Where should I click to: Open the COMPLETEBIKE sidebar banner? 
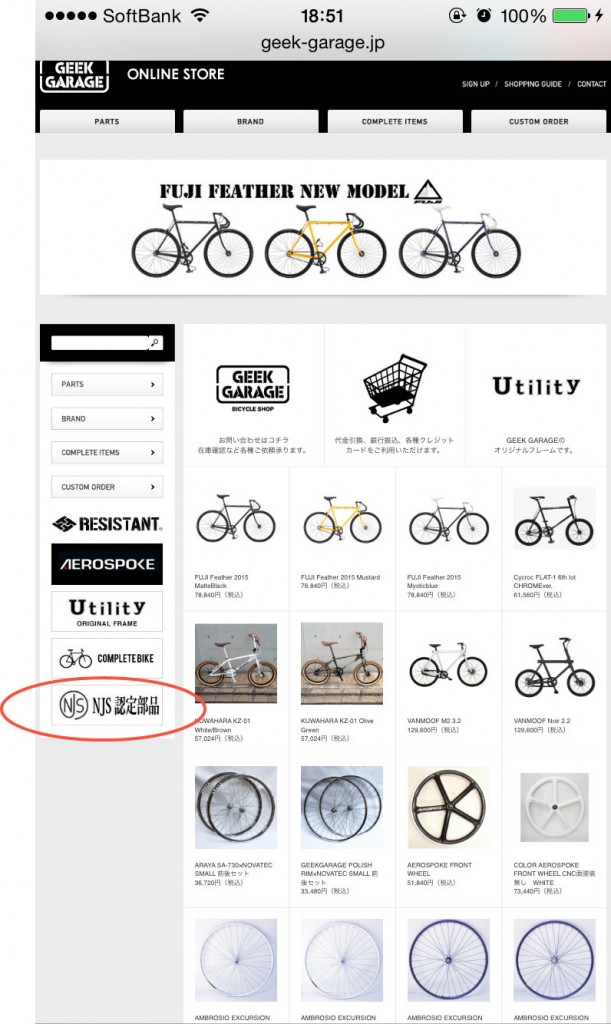click(107, 658)
